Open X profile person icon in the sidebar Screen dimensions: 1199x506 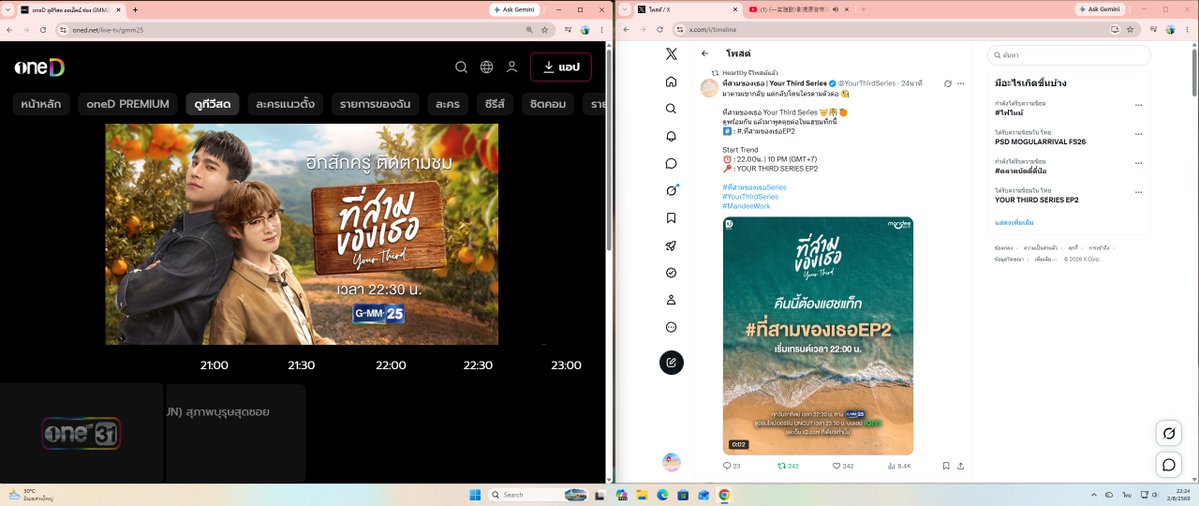click(x=671, y=300)
